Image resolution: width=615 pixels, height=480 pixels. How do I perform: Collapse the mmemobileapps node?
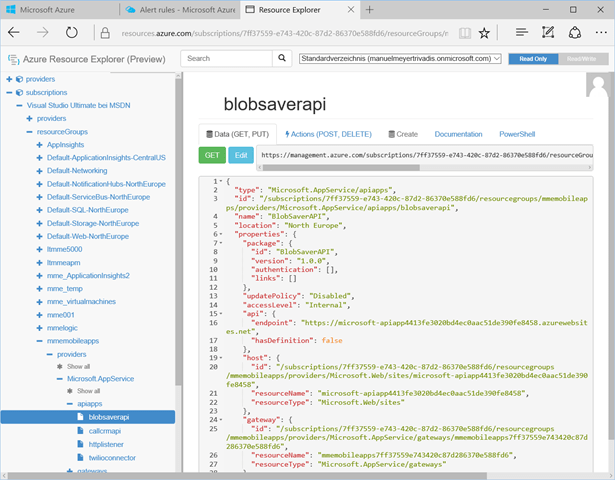(x=39, y=341)
